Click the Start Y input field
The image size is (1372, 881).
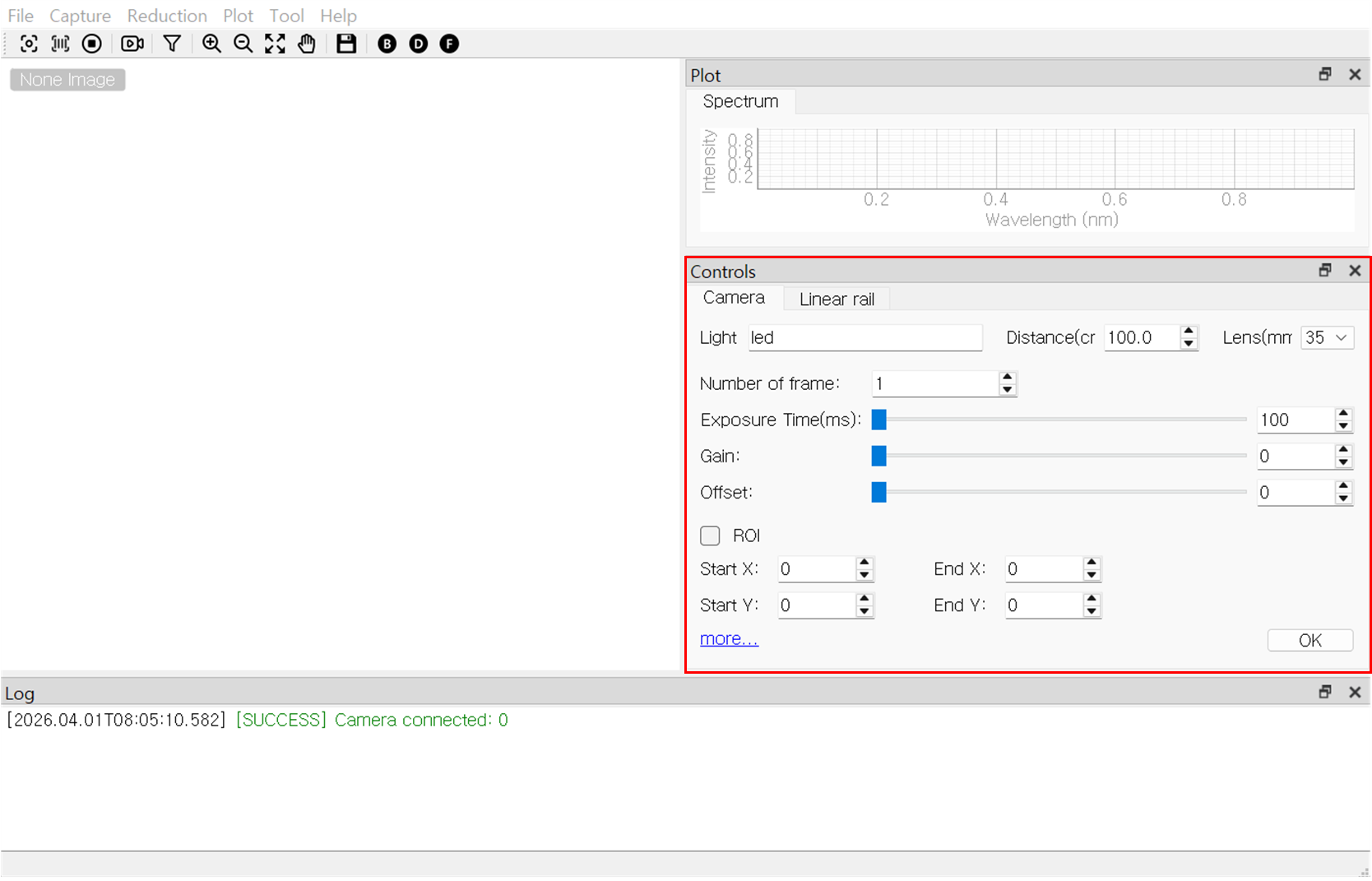tap(817, 605)
